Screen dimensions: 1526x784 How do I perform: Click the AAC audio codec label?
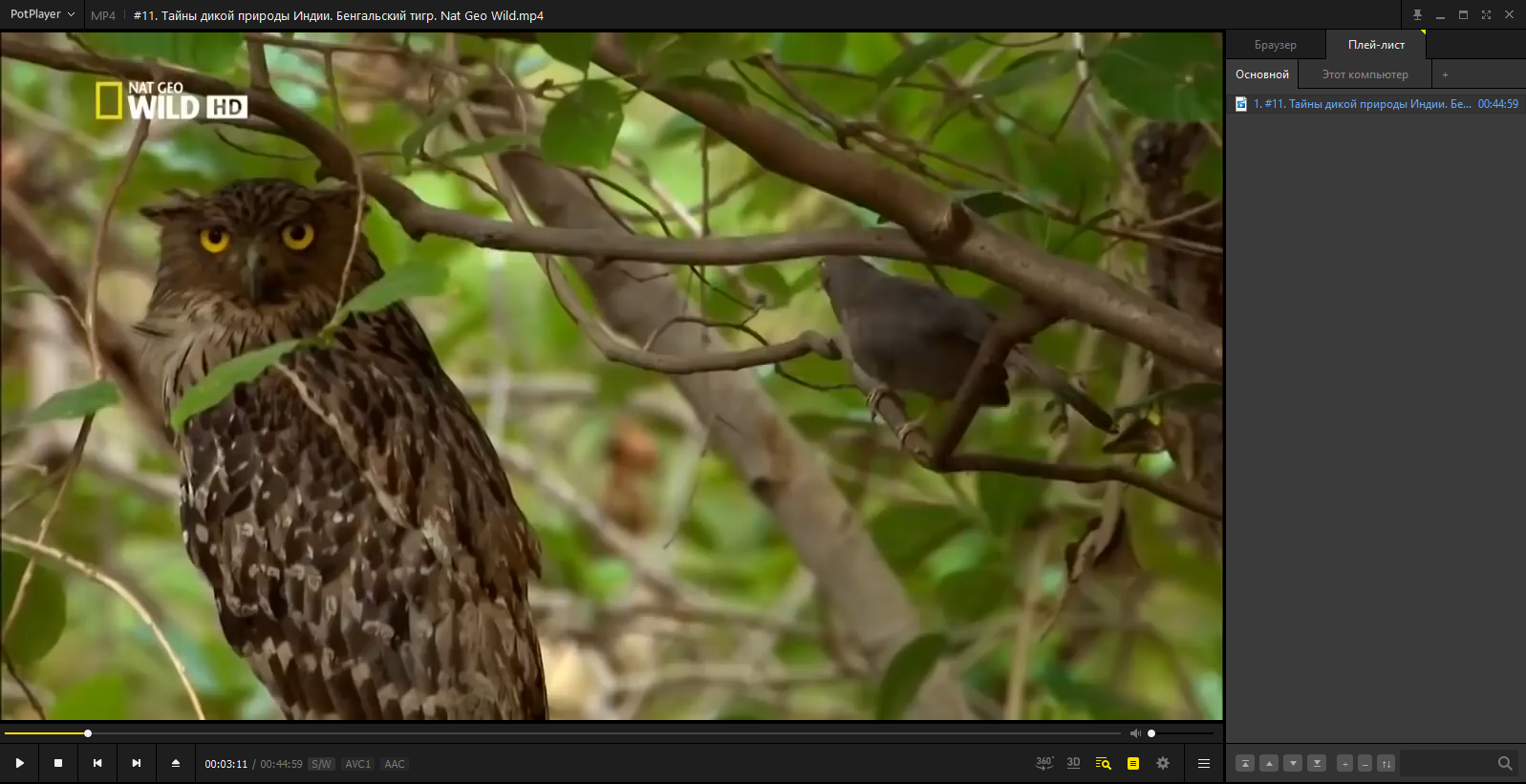pos(395,764)
